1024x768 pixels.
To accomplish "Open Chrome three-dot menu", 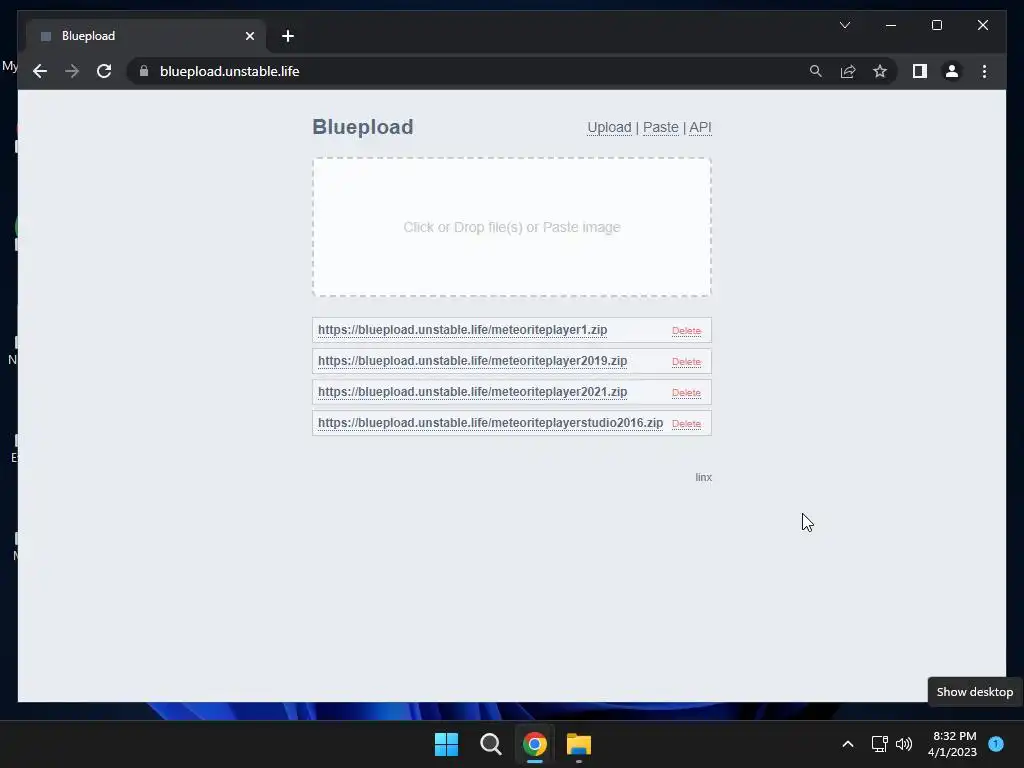I will [984, 71].
